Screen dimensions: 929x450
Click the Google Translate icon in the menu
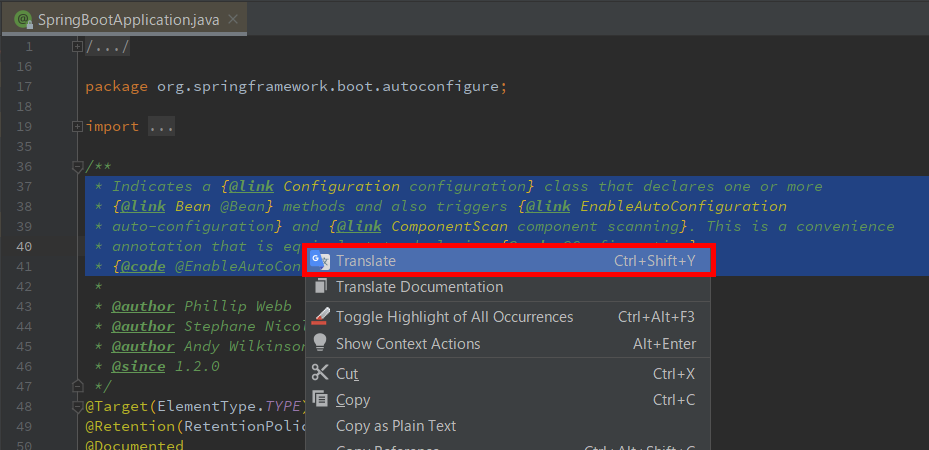click(x=320, y=260)
